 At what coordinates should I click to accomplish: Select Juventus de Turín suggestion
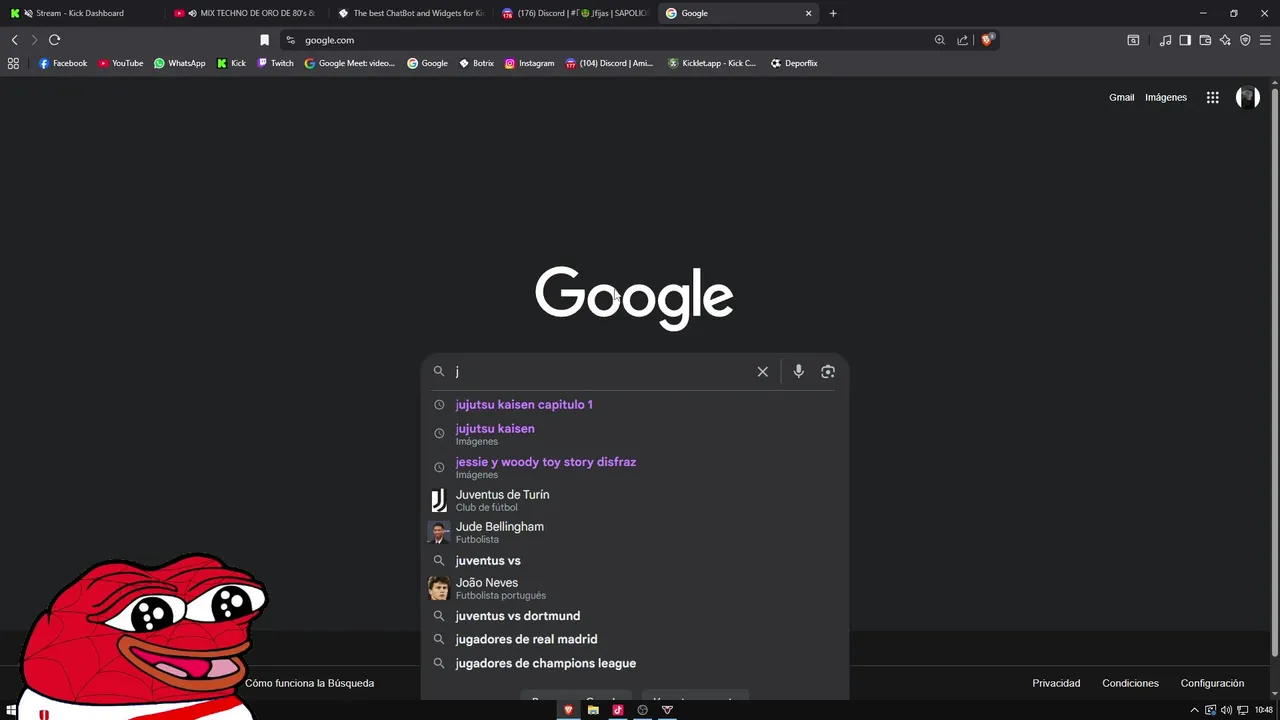pyautogui.click(x=634, y=500)
